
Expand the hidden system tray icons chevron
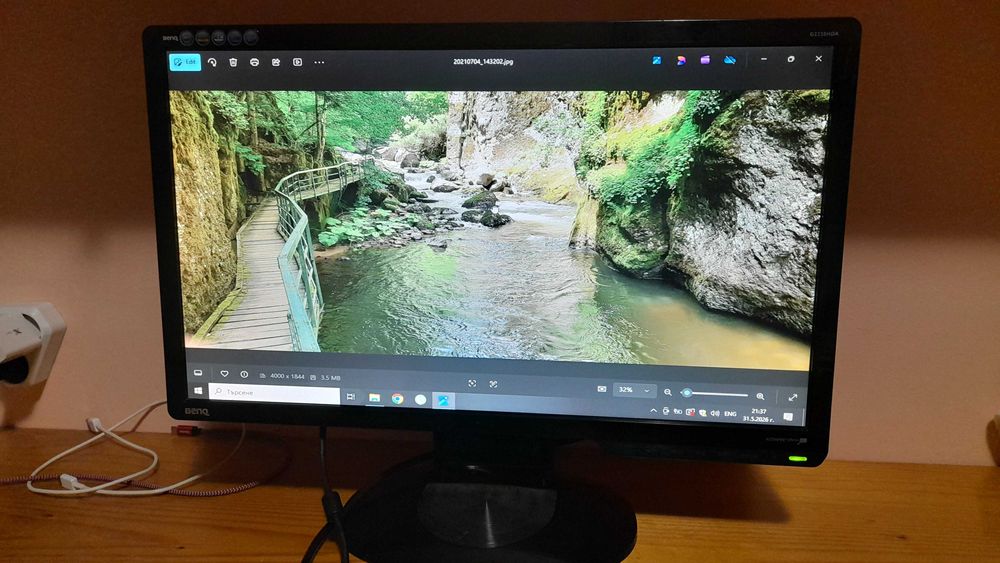point(653,411)
